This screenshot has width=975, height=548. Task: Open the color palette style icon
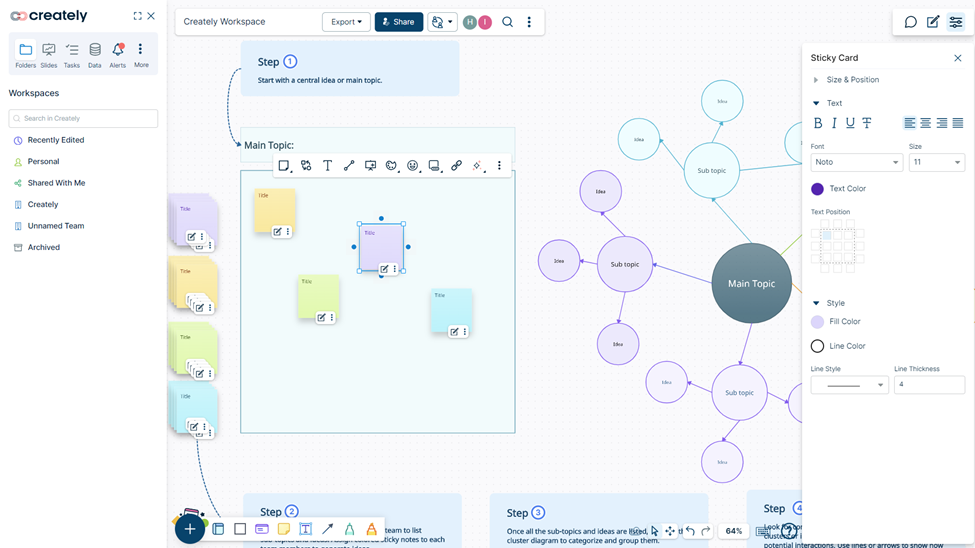(391, 166)
